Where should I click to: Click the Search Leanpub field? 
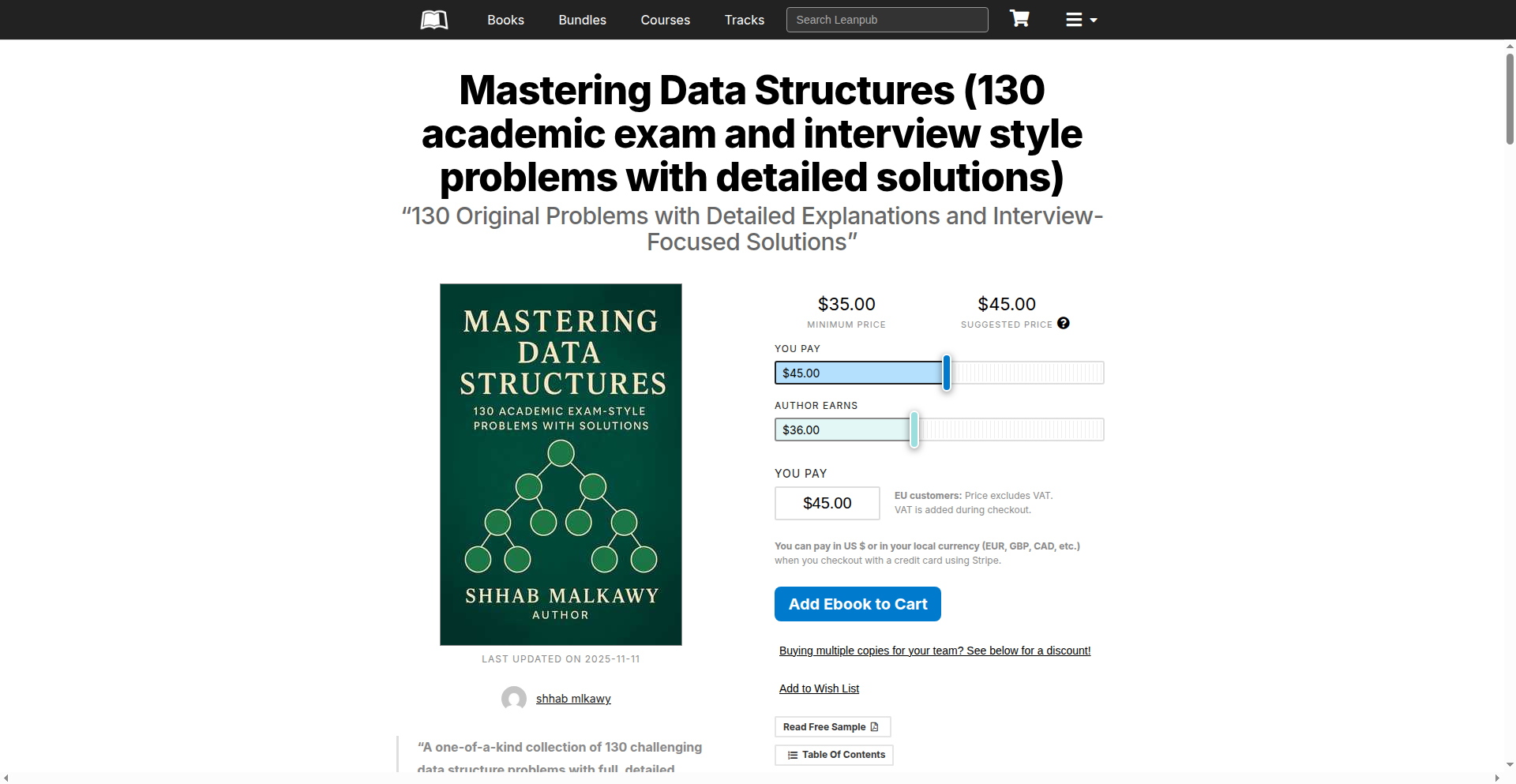[x=887, y=19]
